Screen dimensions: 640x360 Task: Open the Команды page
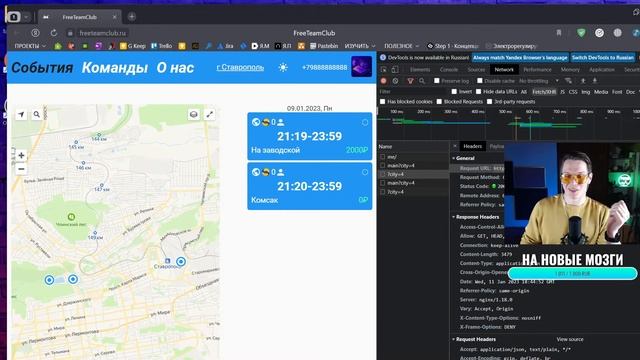point(115,68)
